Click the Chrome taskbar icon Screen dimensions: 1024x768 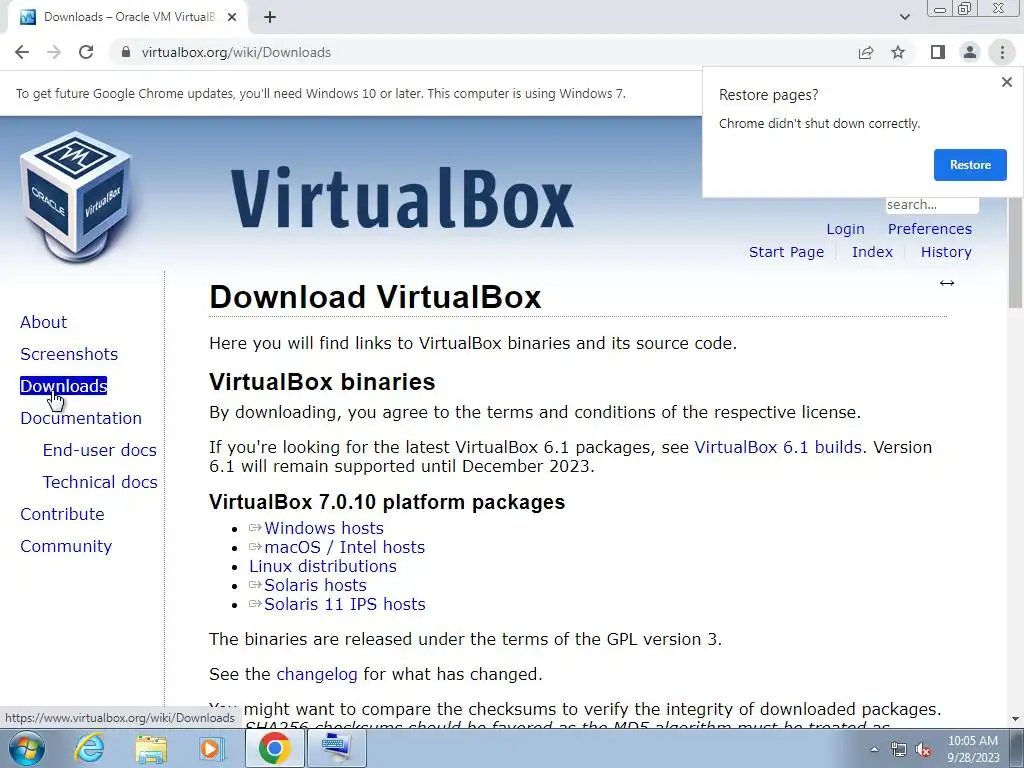[274, 748]
